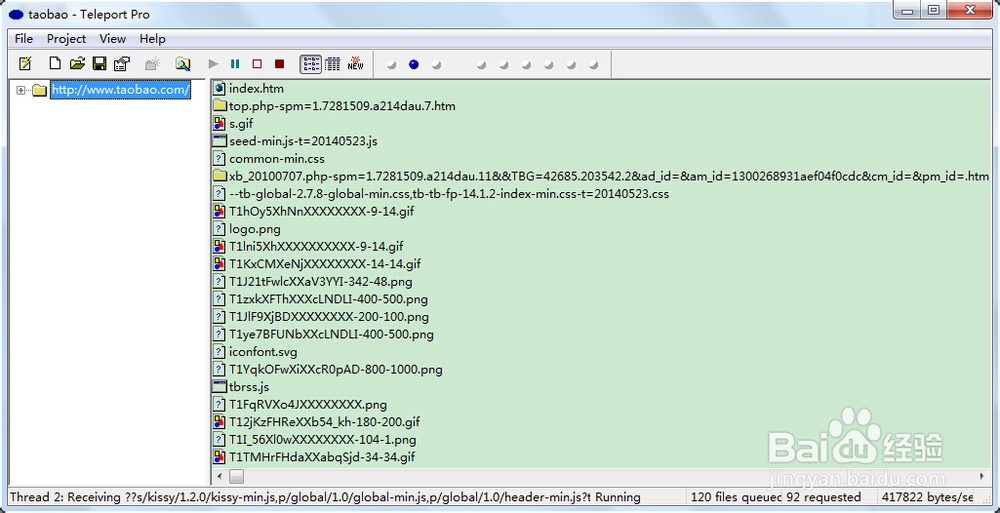This screenshot has height=513, width=1000.
Task: Click the '92 requested' status text
Action: [823, 497]
